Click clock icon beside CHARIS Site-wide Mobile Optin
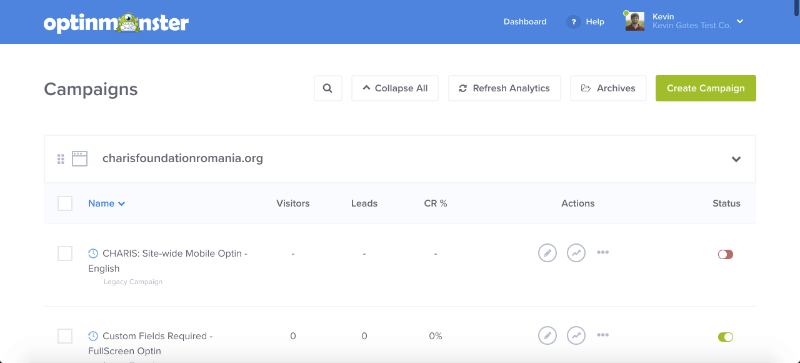This screenshot has width=800, height=363. [x=93, y=253]
